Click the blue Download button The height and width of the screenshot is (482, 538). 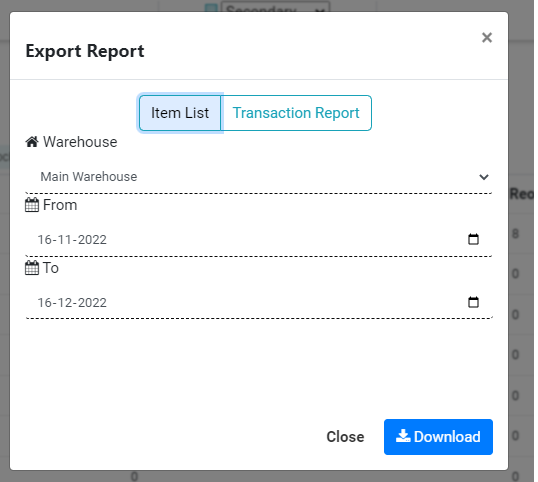tap(438, 437)
